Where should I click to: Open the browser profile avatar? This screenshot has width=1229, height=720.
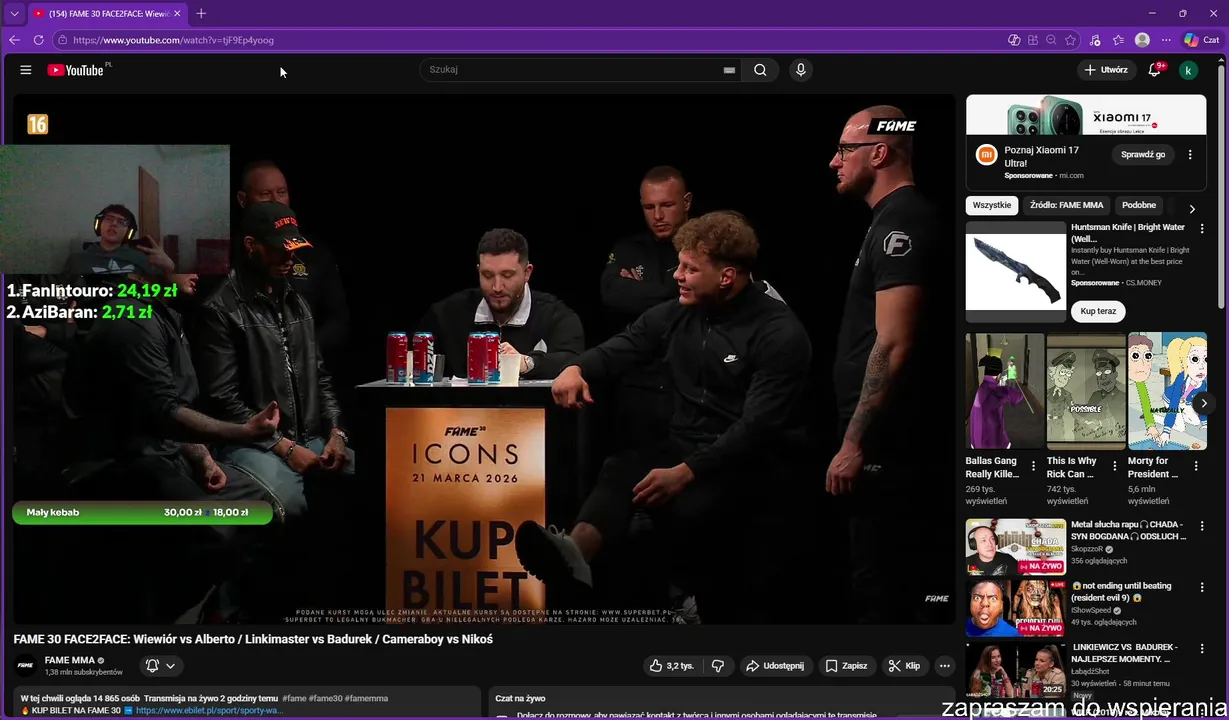[1142, 40]
